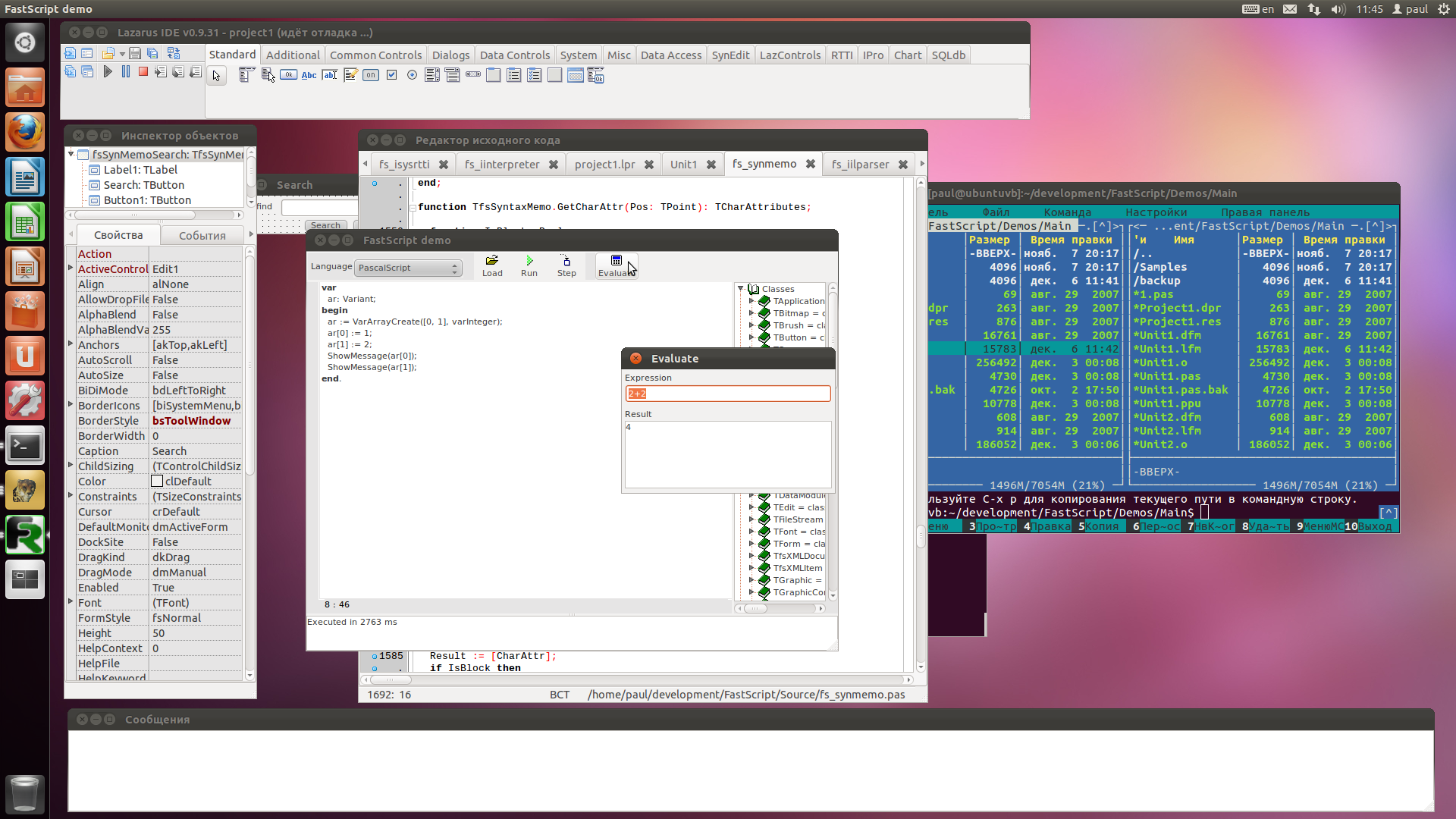Switch to the Common Controls palette tab
Viewport: 1456px width, 819px height.
pyautogui.click(x=375, y=55)
